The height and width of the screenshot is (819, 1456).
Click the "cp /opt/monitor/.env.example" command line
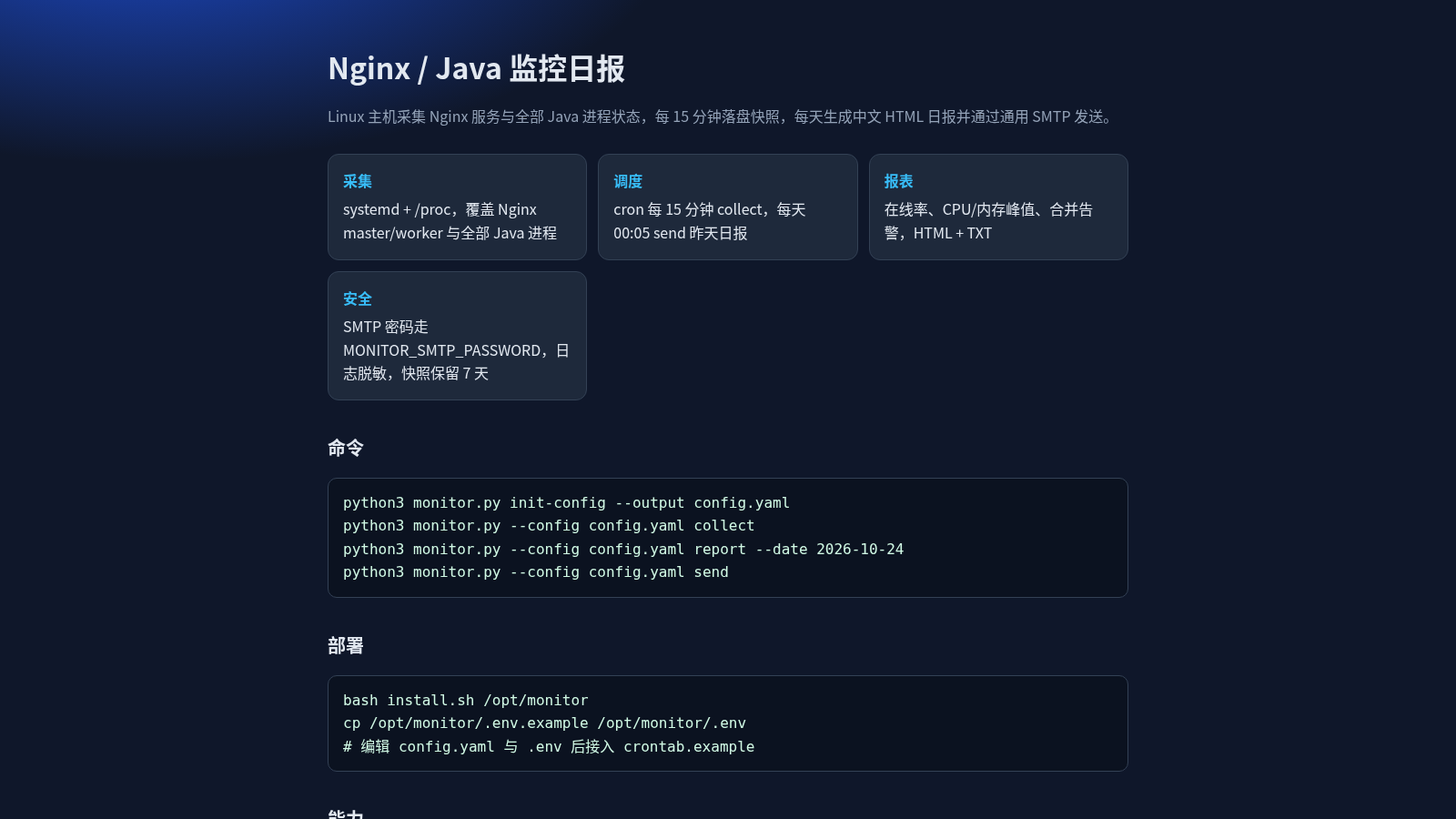pos(544,723)
